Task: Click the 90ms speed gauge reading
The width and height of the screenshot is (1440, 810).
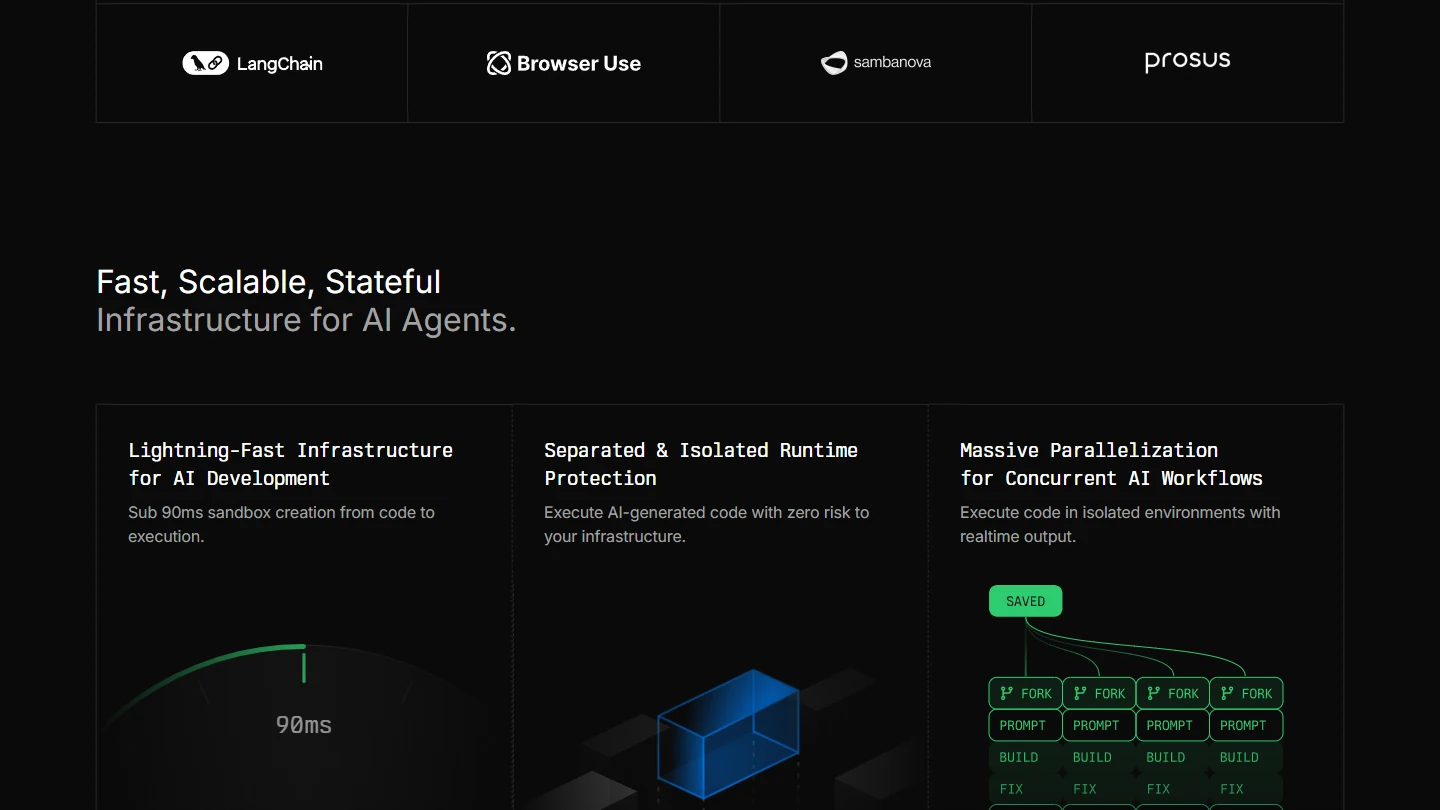Action: (x=304, y=725)
